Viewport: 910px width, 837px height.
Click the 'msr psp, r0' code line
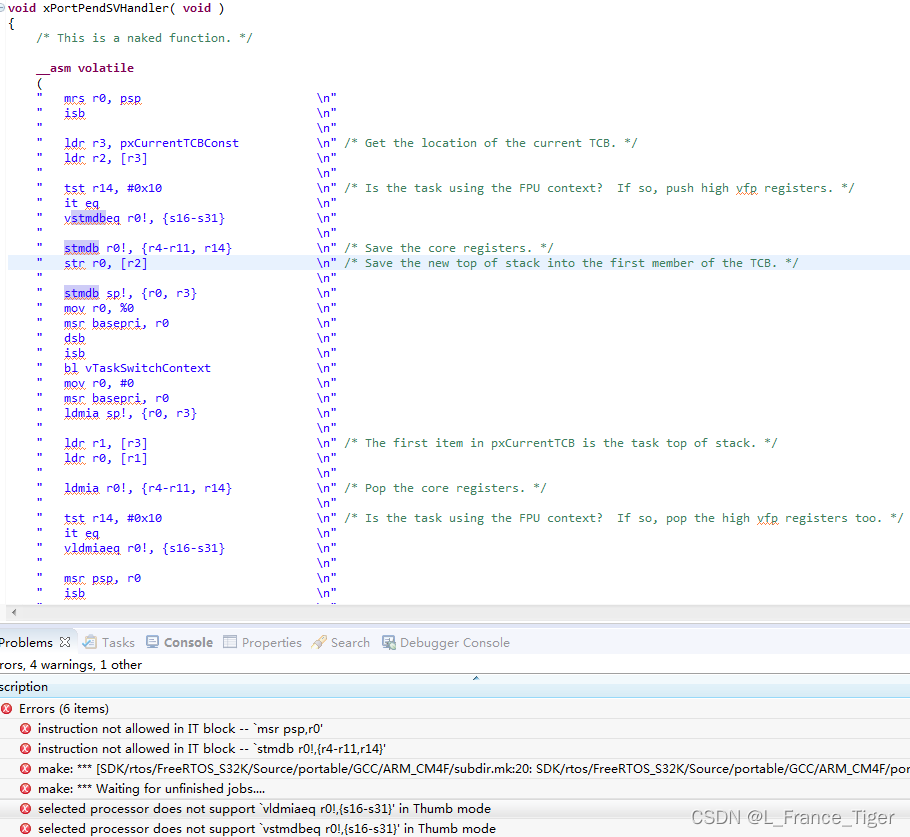(x=102, y=578)
